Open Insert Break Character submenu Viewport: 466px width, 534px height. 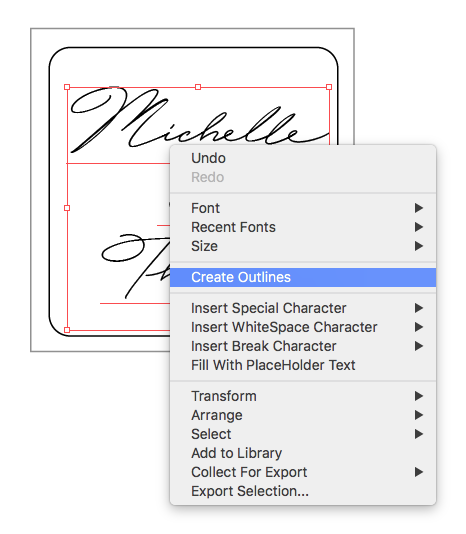[303, 346]
